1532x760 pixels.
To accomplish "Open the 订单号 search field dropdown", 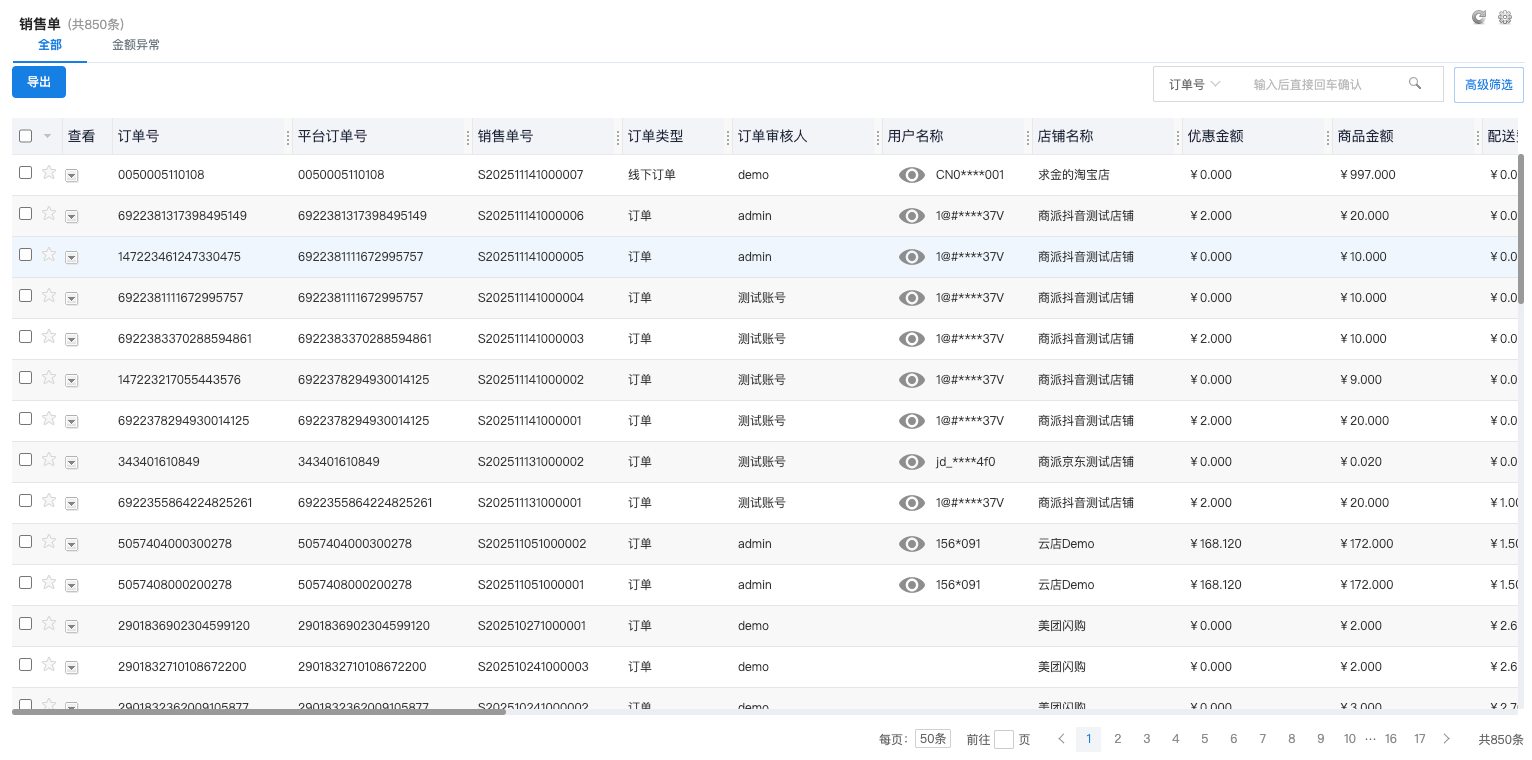I will [1195, 85].
